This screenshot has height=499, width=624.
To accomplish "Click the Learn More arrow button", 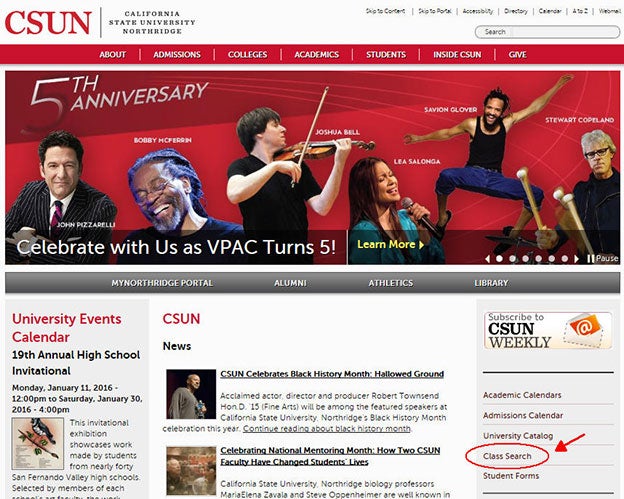I will (390, 244).
